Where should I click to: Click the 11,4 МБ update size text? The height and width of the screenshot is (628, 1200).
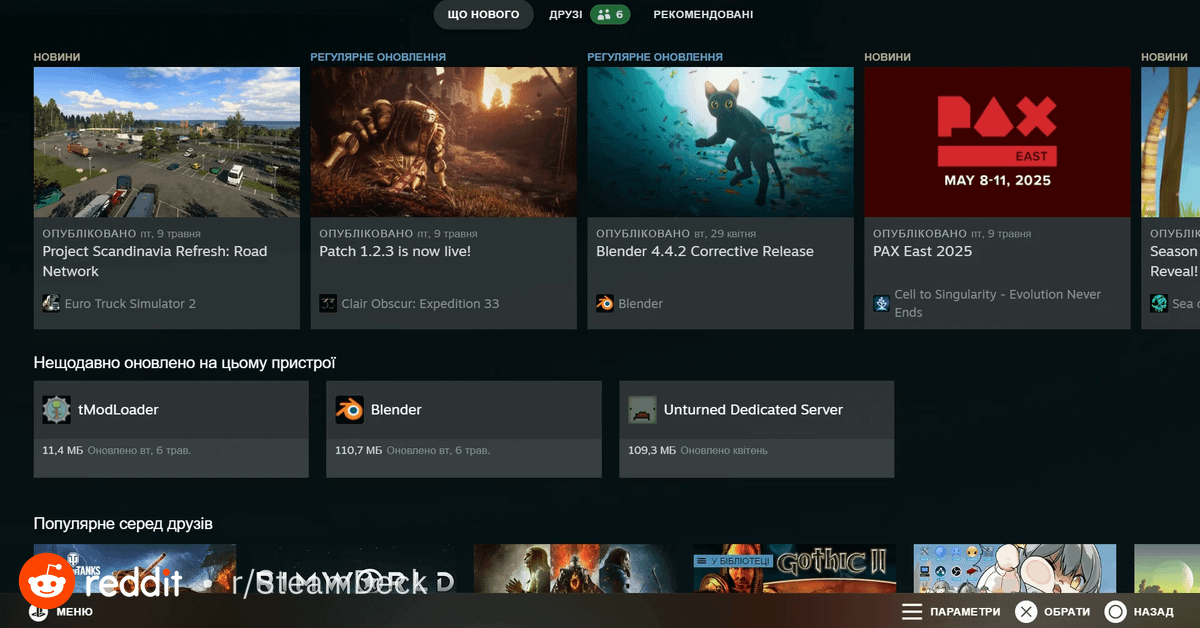(x=62, y=451)
